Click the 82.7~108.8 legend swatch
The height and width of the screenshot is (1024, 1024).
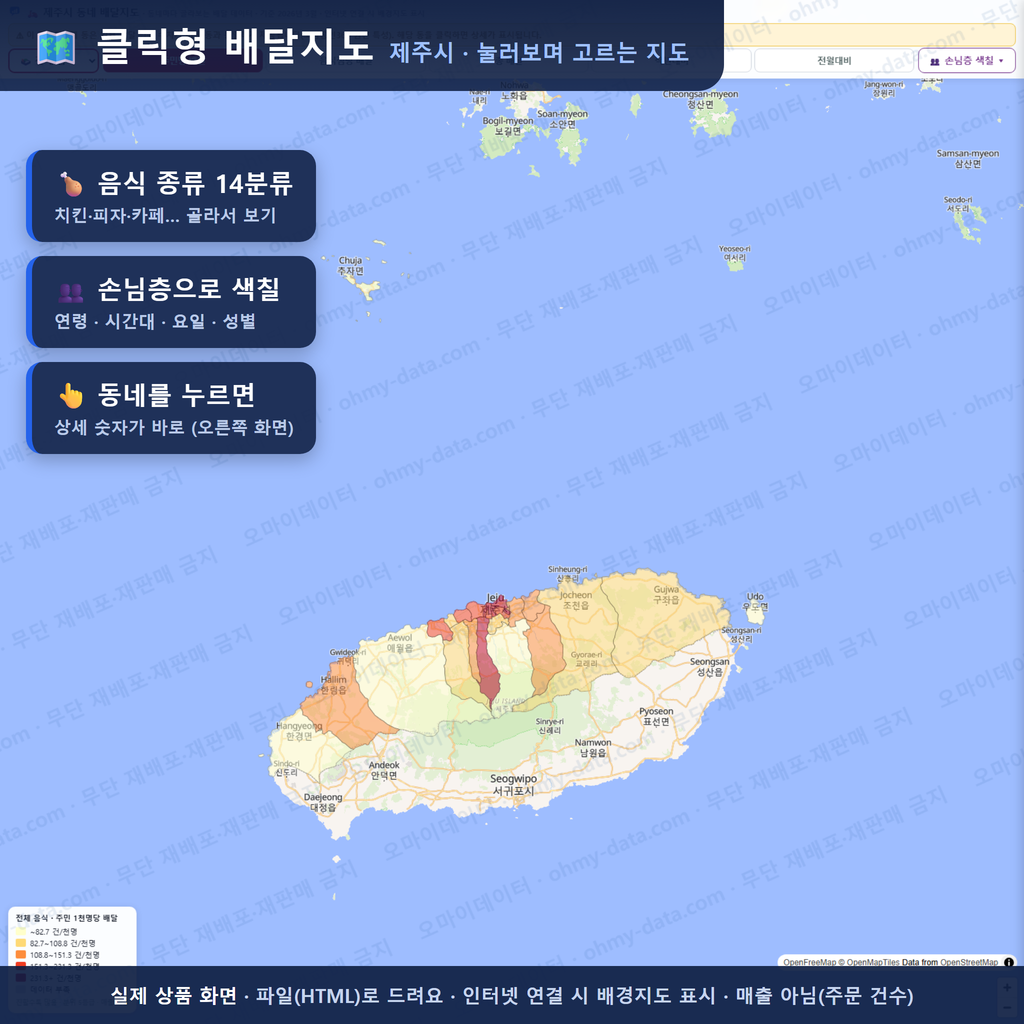(21, 943)
